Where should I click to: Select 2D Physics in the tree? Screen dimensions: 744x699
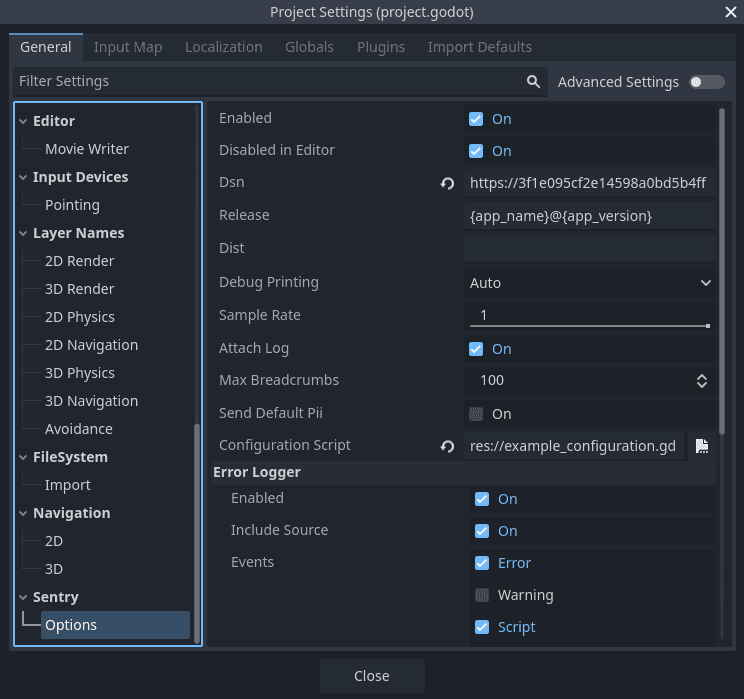(x=80, y=317)
